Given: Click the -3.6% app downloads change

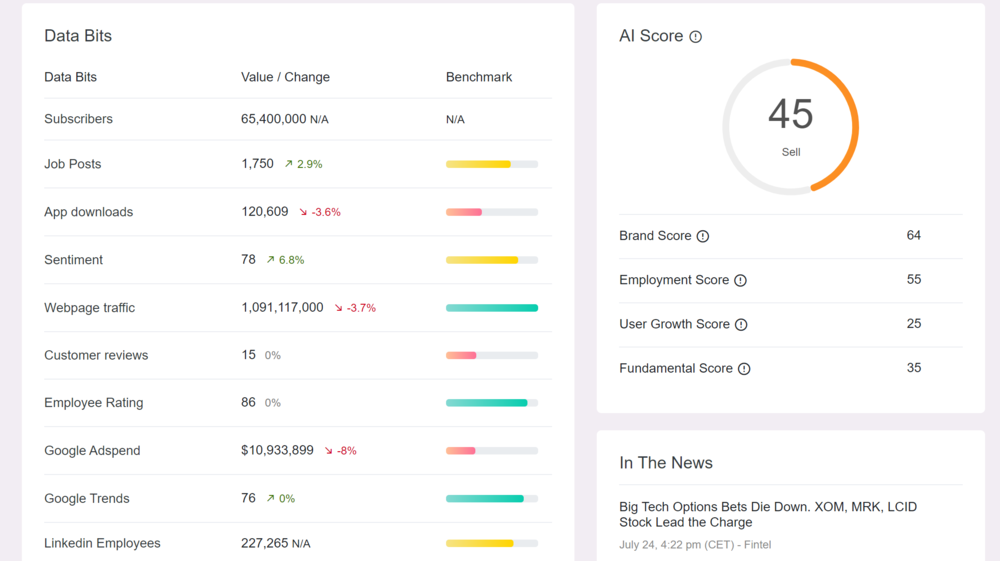Looking at the screenshot, I should (326, 212).
